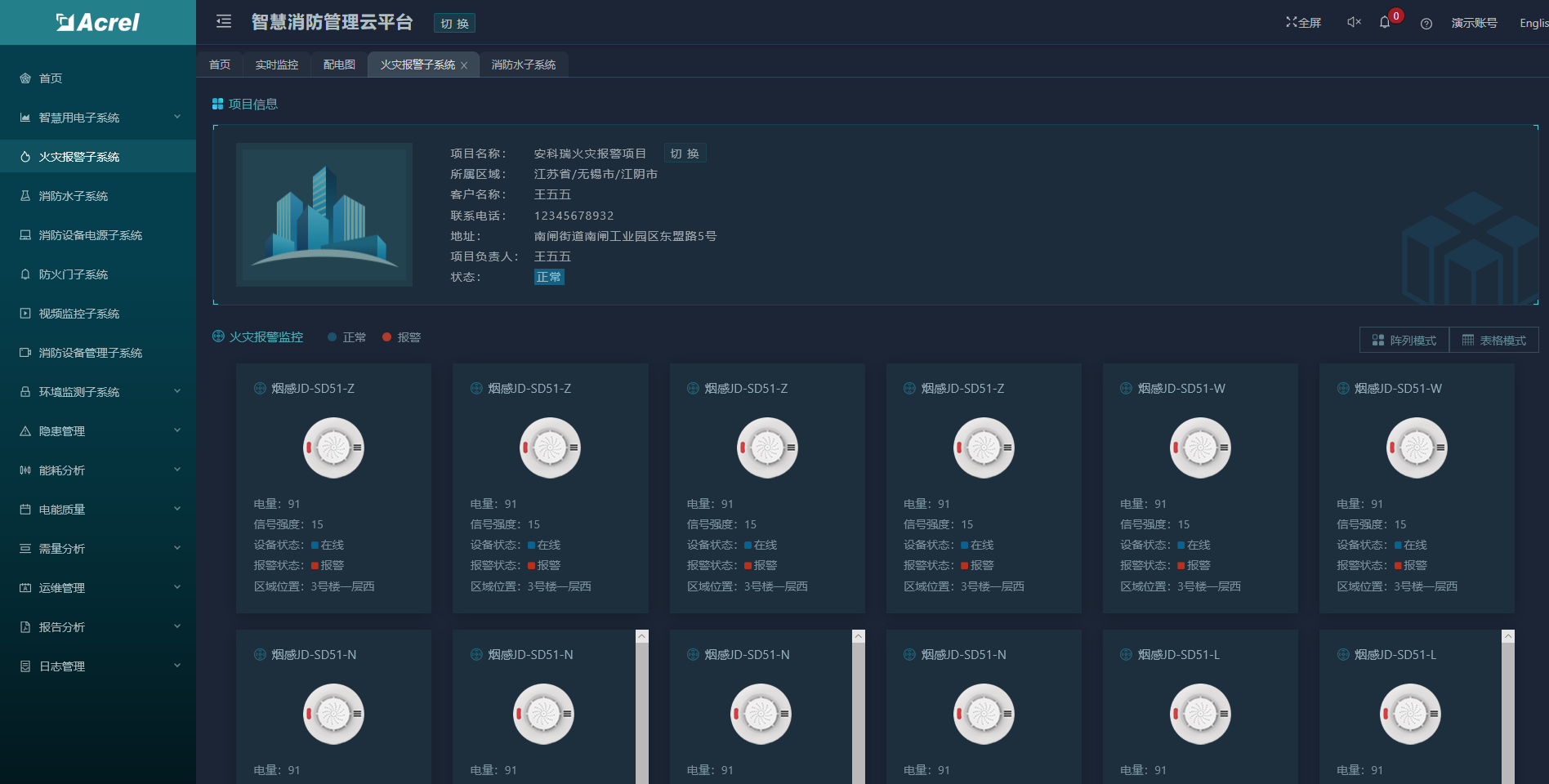Click the notification bell icon
The height and width of the screenshot is (784, 1549).
pyautogui.click(x=1384, y=23)
